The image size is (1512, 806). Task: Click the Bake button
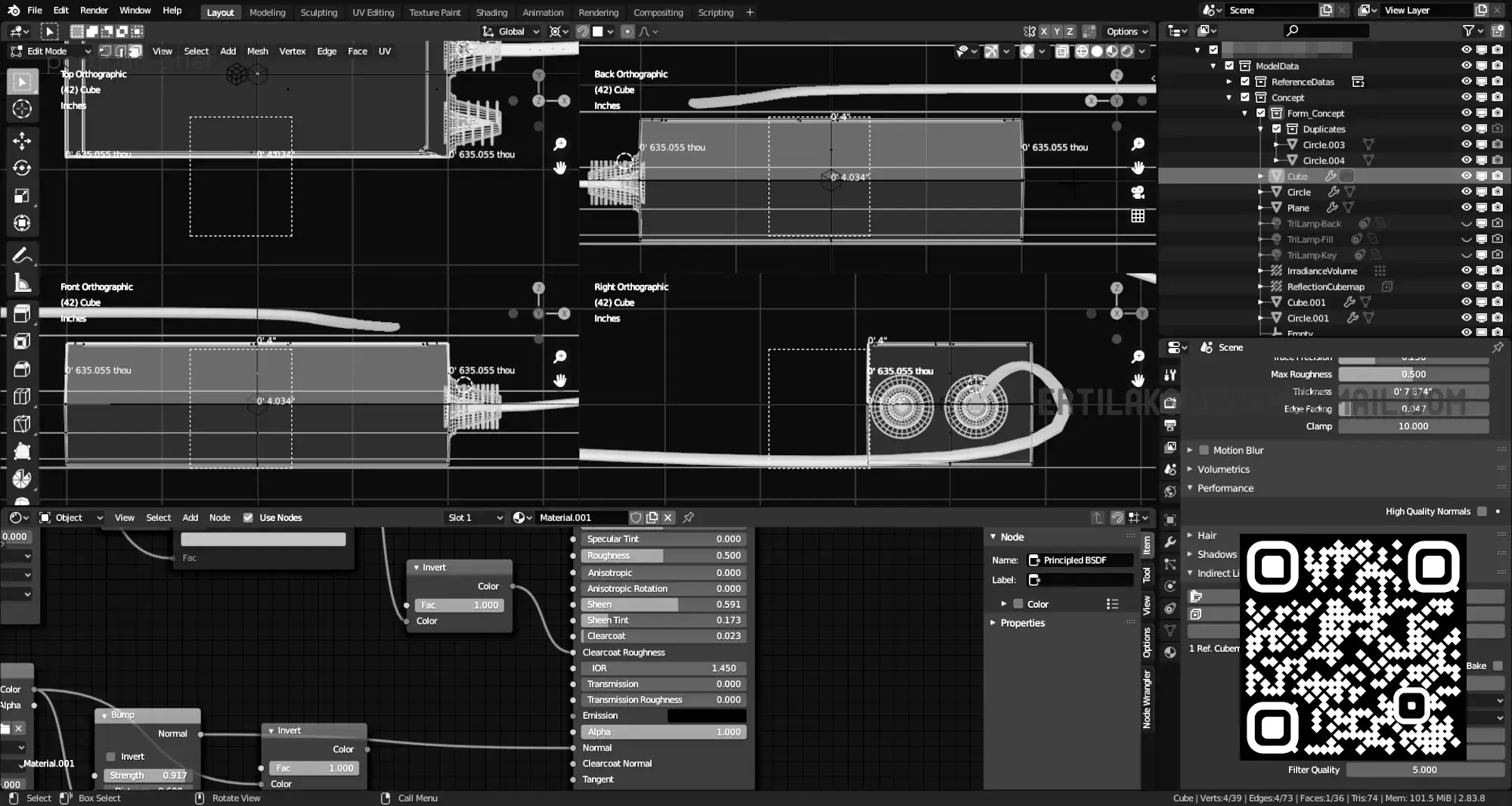coord(1476,666)
